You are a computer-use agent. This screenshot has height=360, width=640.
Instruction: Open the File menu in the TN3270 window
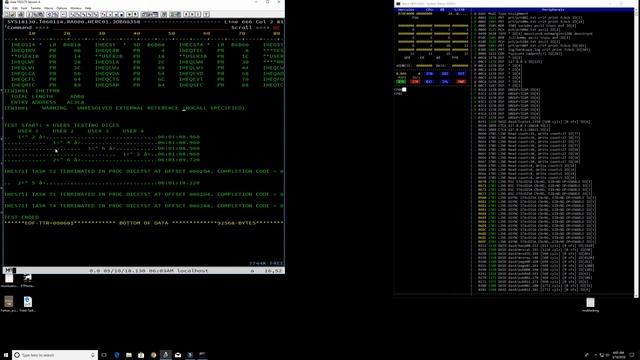(7, 8)
